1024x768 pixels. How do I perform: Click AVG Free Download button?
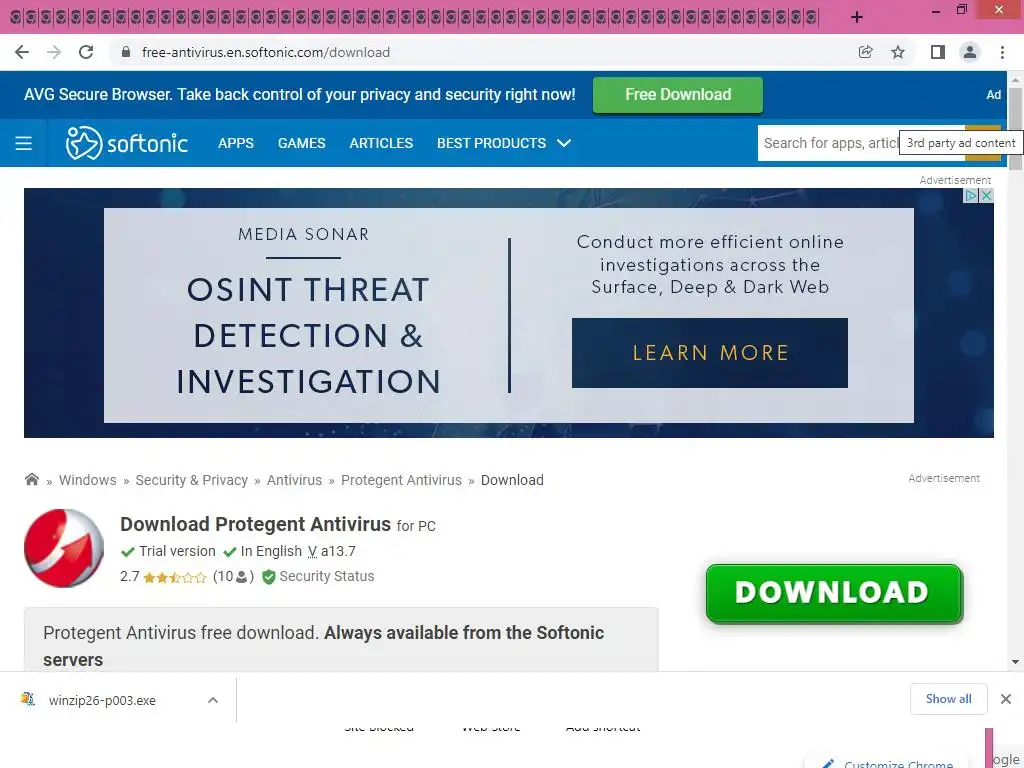click(678, 95)
